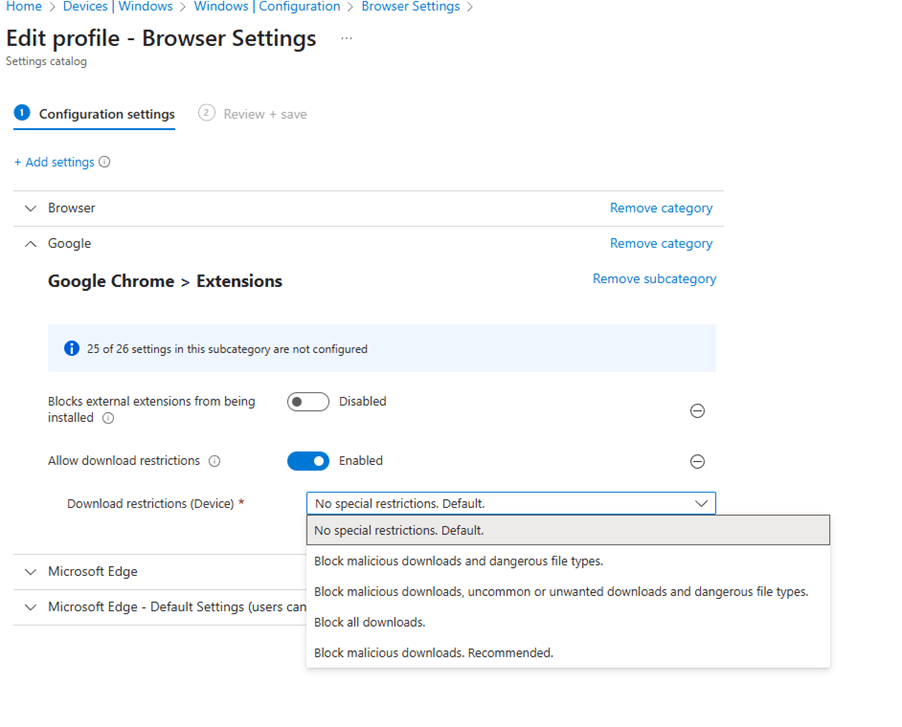Expand the Microsoft Edge category
Viewport: 902px width, 727px height.
pyautogui.click(x=30, y=572)
